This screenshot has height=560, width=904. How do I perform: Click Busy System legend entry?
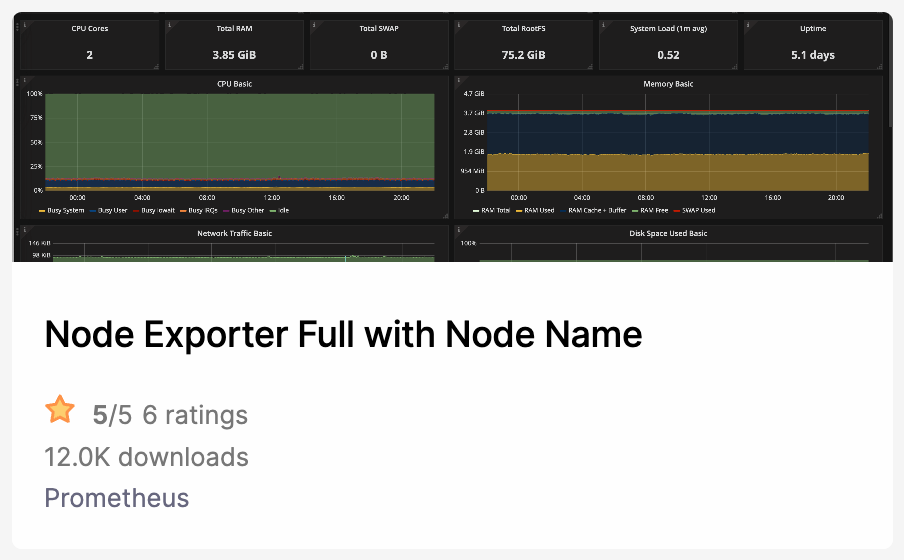[x=62, y=211]
